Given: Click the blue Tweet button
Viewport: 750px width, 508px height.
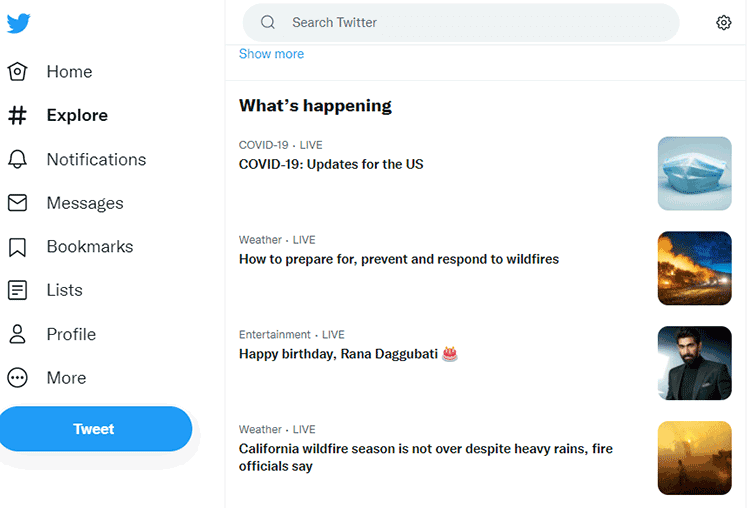Looking at the screenshot, I should pos(95,429).
